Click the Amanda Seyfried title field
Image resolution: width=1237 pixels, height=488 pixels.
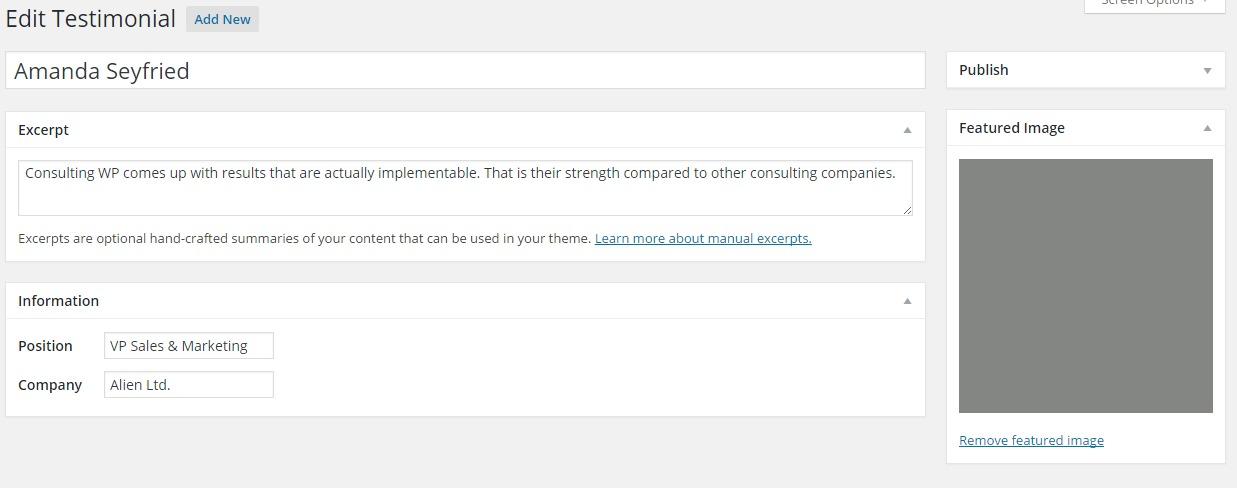coord(465,71)
